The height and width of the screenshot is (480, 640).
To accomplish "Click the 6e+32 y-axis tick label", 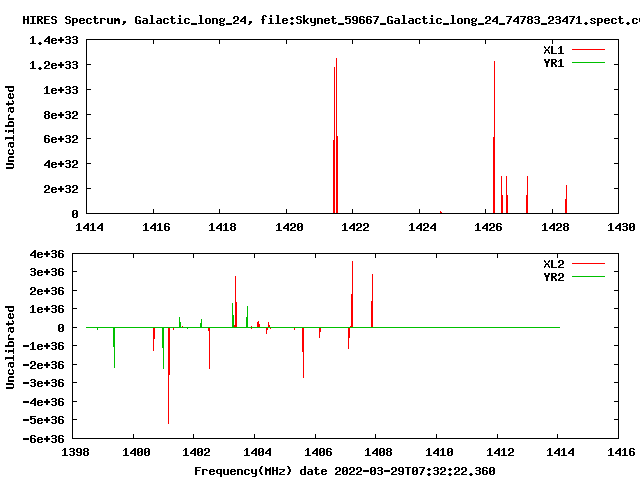I will click(61, 139).
